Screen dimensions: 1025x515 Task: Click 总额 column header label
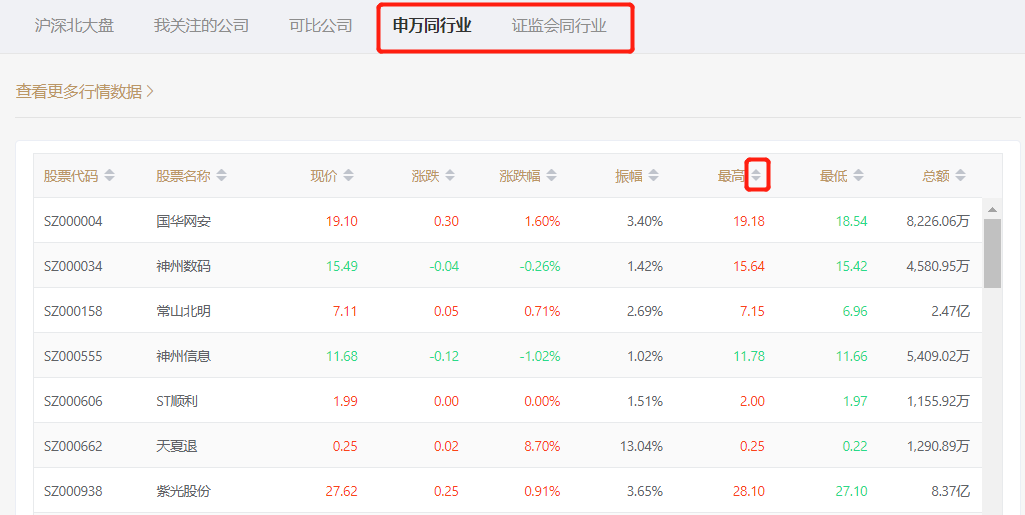(935, 175)
